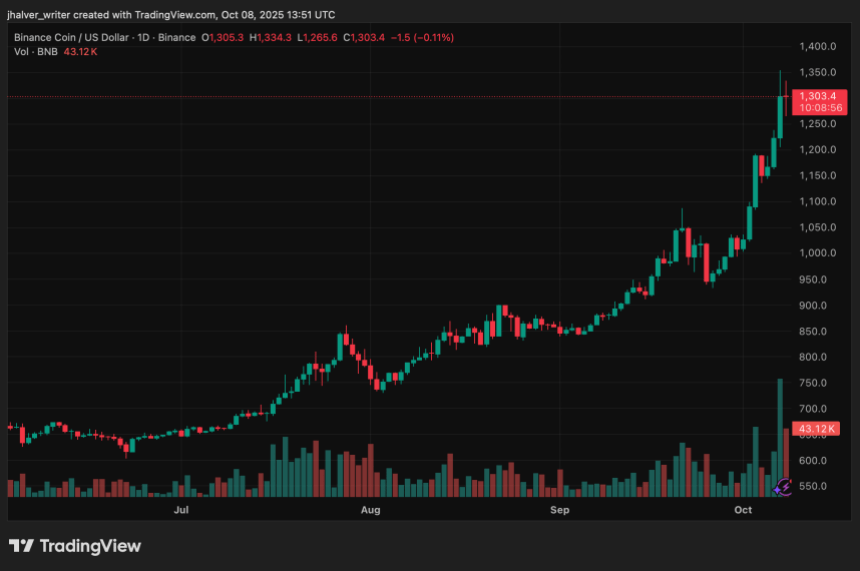Click the Jul label on time axis

(181, 510)
